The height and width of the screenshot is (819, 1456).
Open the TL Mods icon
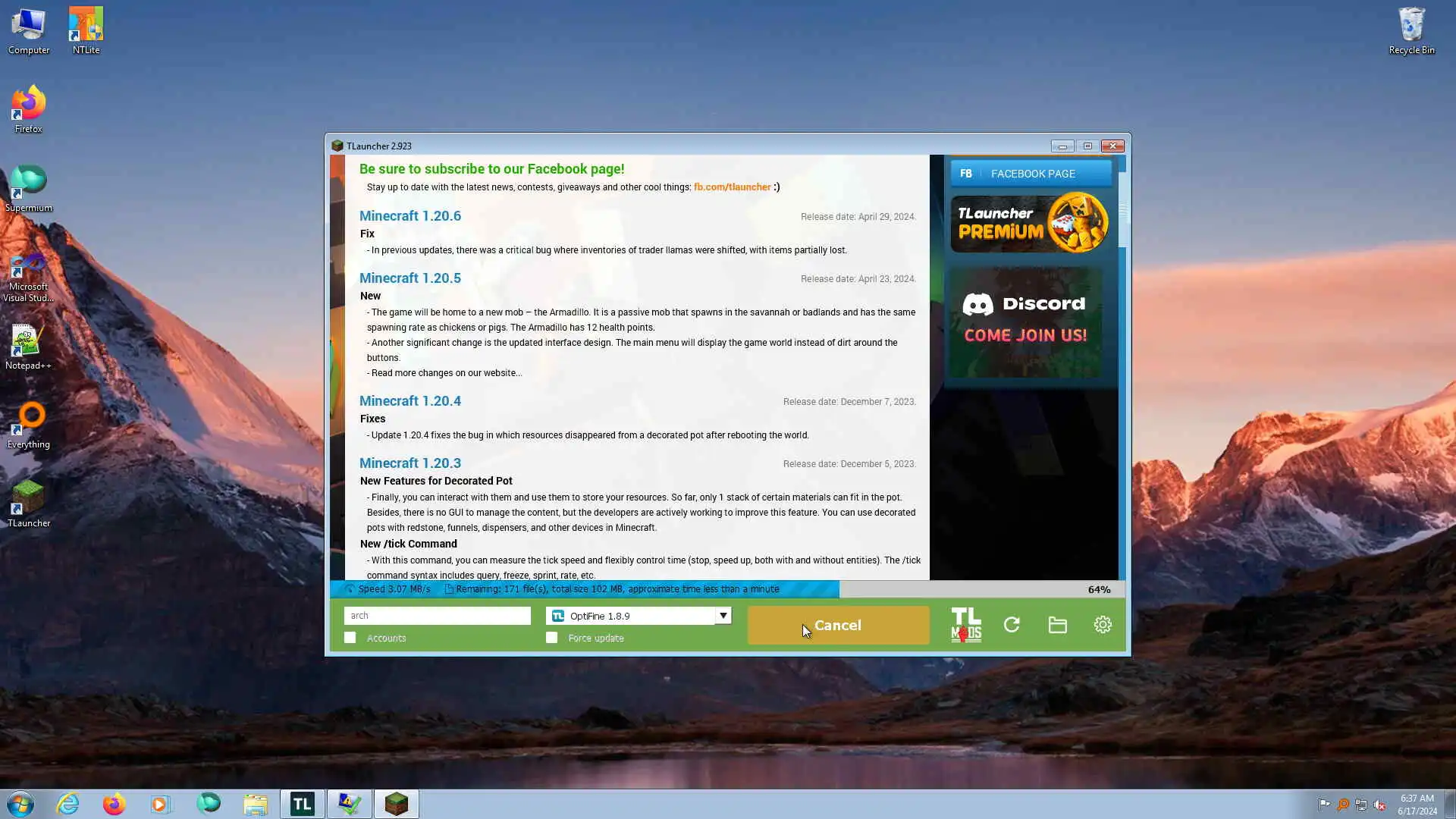tap(965, 625)
